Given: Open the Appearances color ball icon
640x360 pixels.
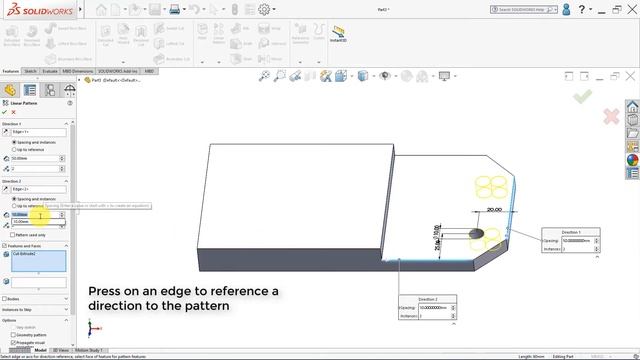Looking at the screenshot, I should (632, 160).
